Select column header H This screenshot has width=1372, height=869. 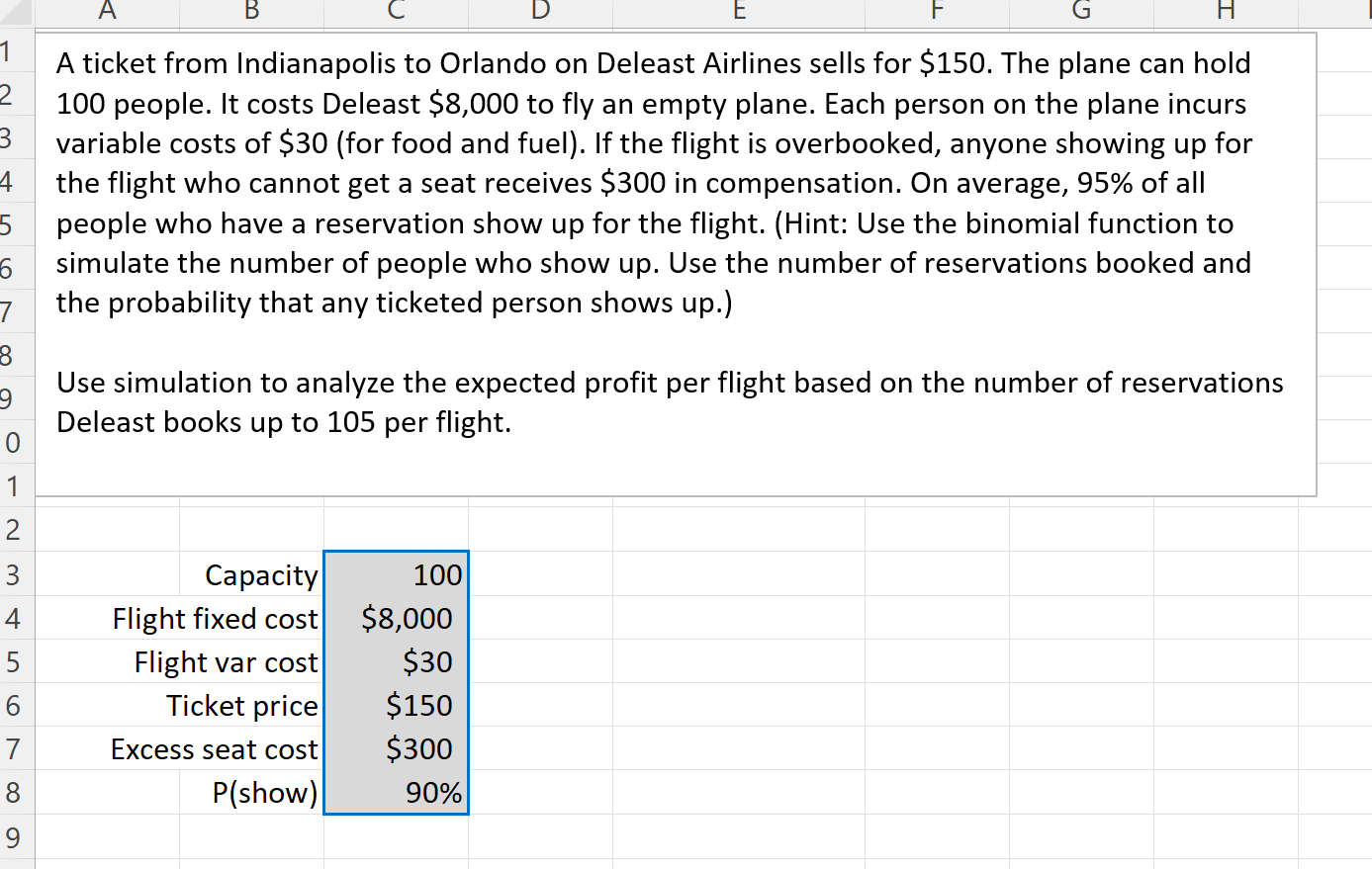coord(1226,11)
